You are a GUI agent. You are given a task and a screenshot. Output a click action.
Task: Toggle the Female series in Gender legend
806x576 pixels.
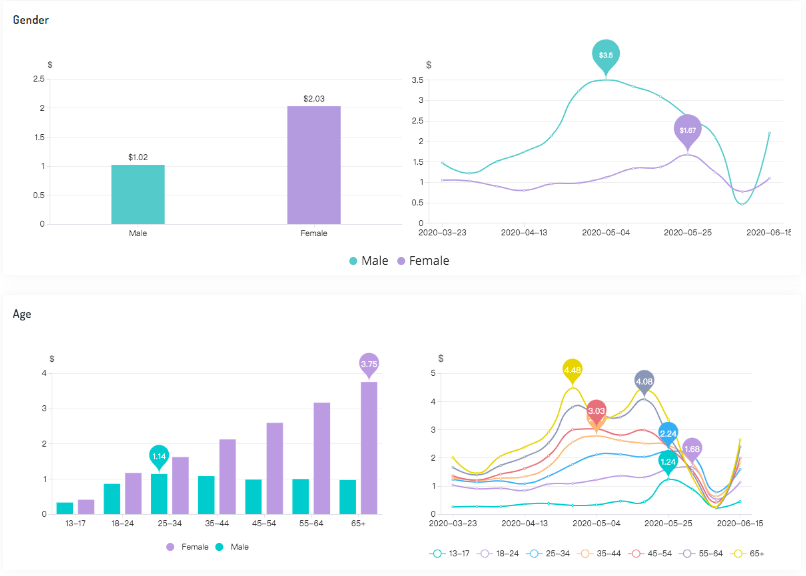[x=423, y=261]
